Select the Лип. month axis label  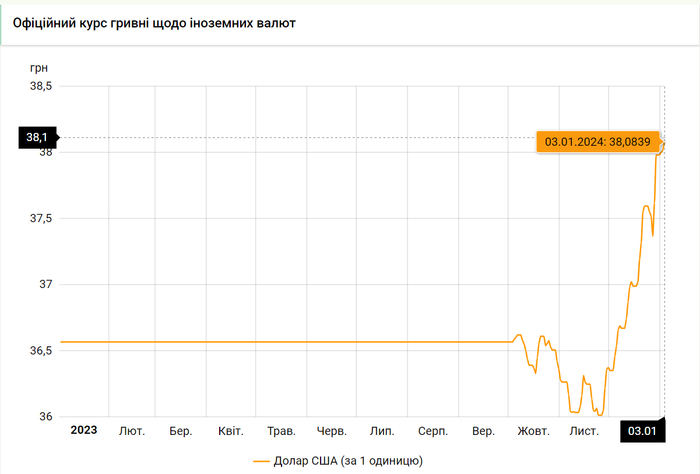pos(381,431)
